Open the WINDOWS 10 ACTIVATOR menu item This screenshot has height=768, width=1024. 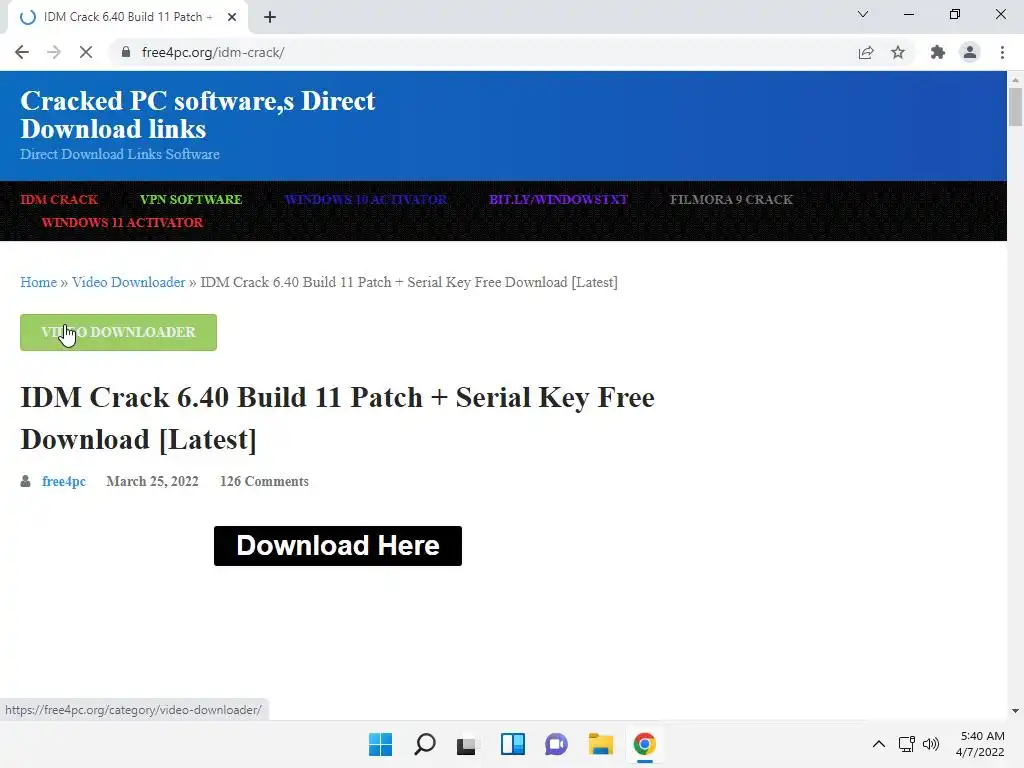pos(366,199)
